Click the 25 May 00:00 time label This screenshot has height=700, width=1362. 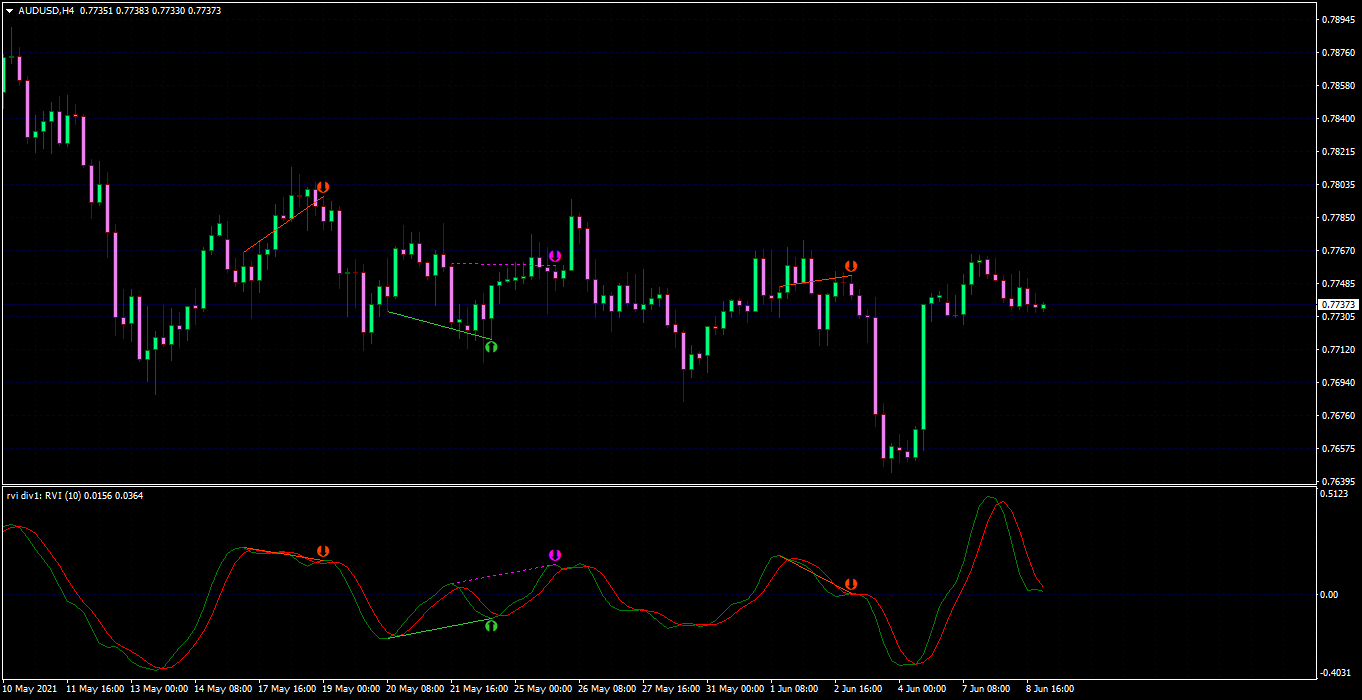coord(543,689)
